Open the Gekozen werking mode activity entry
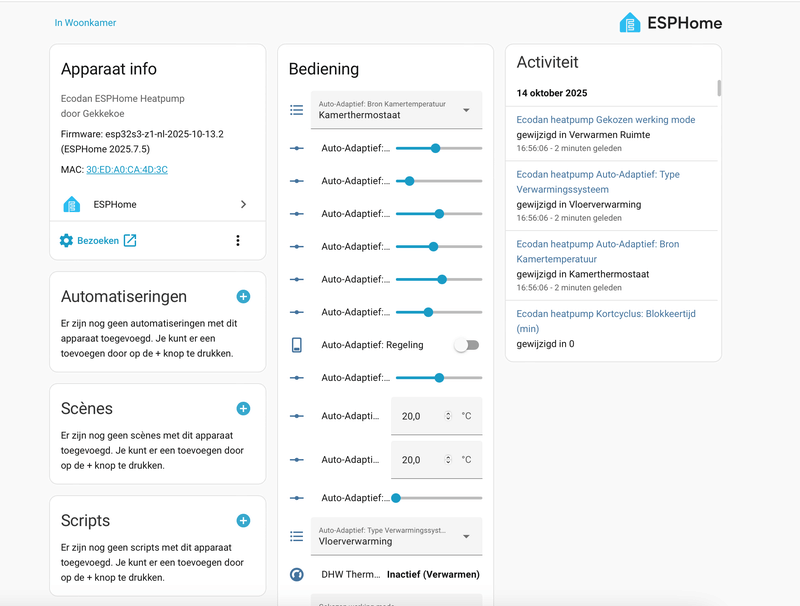Image resolution: width=800 pixels, height=606 pixels. coord(605,120)
